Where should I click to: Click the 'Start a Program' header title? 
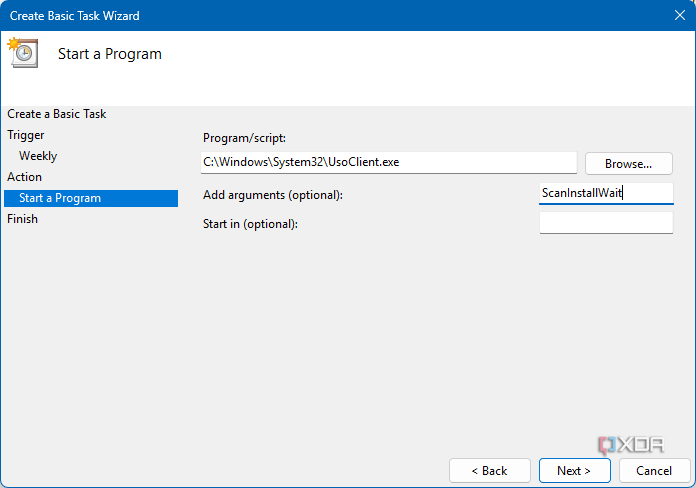click(110, 54)
